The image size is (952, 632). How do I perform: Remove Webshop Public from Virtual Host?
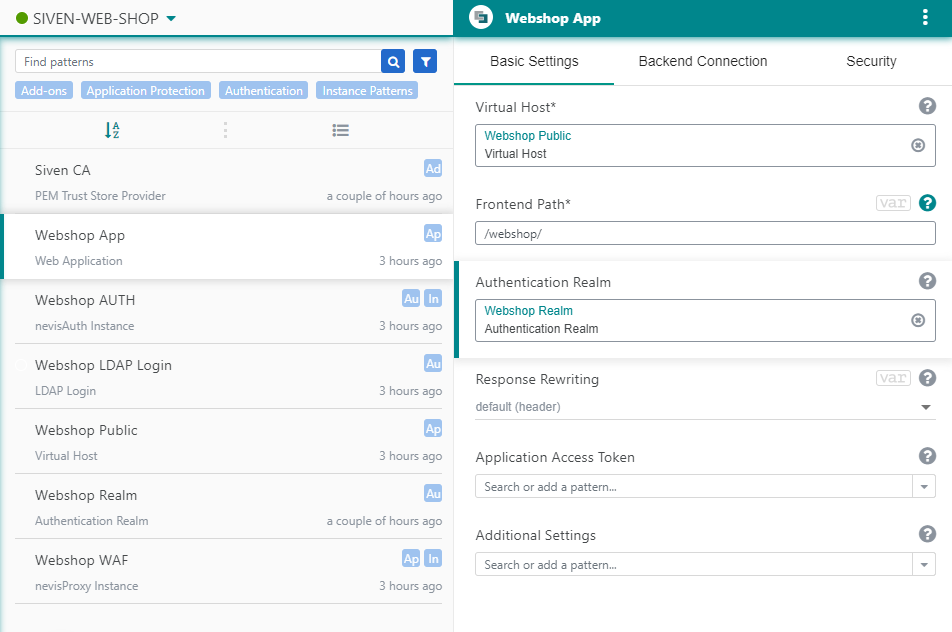918,145
